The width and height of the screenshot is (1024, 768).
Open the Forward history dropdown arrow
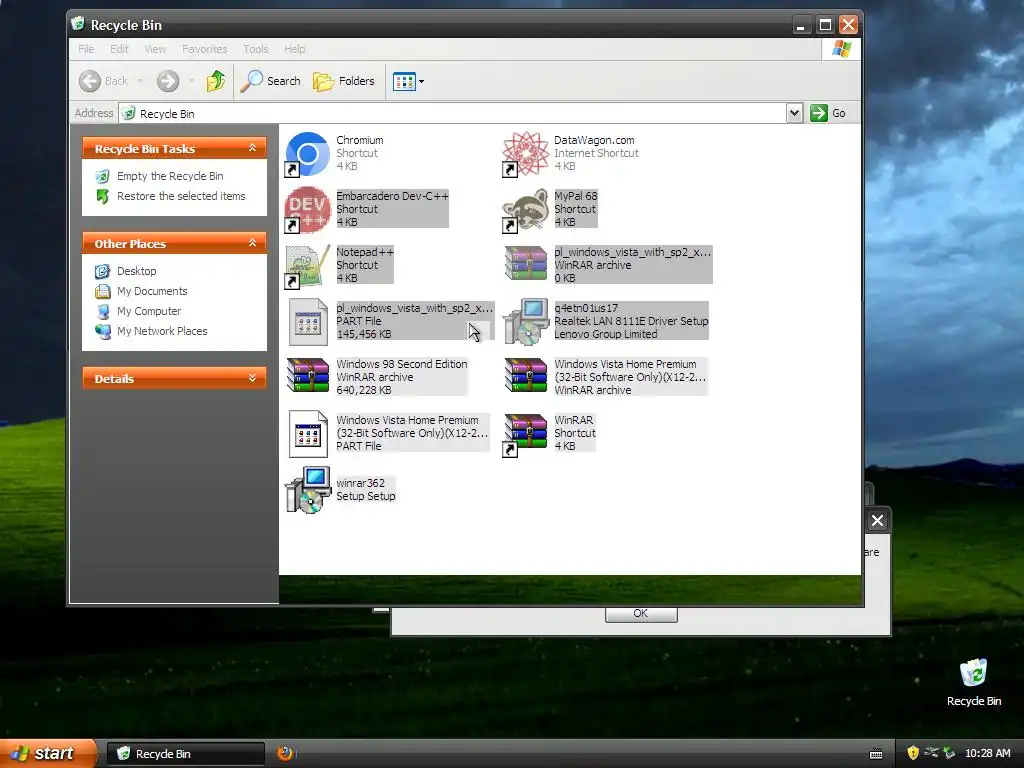point(191,81)
